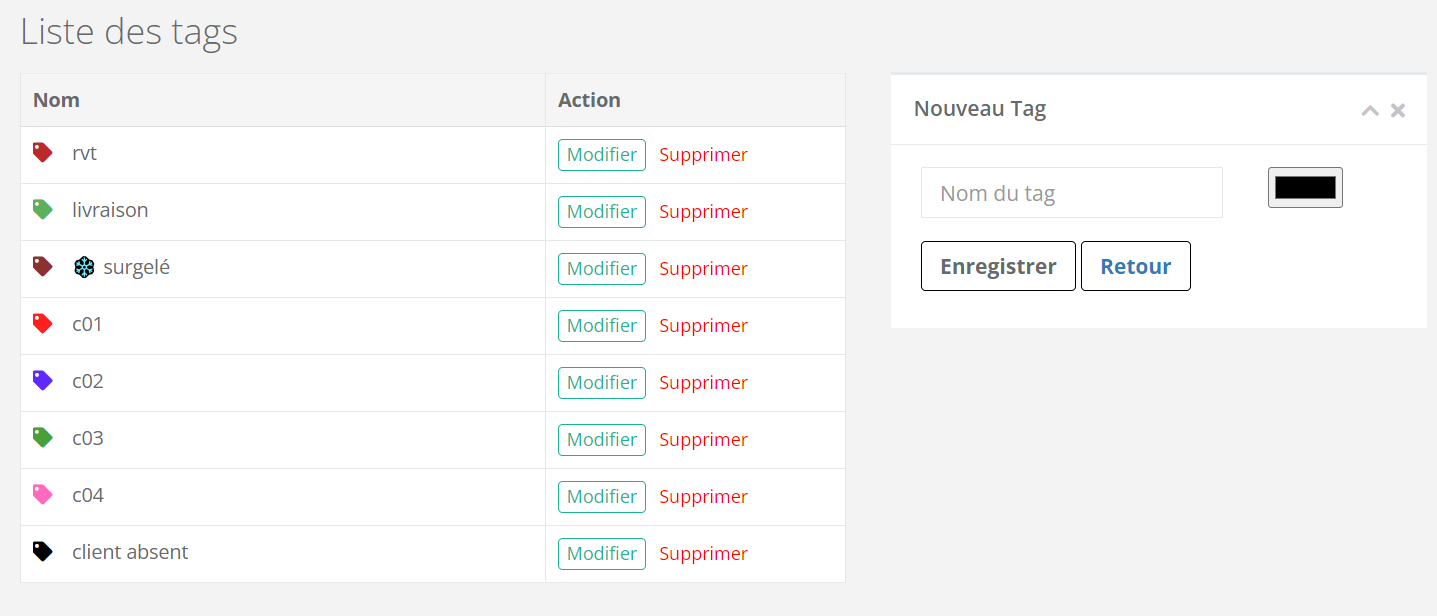Click the Nom column header

56,100
